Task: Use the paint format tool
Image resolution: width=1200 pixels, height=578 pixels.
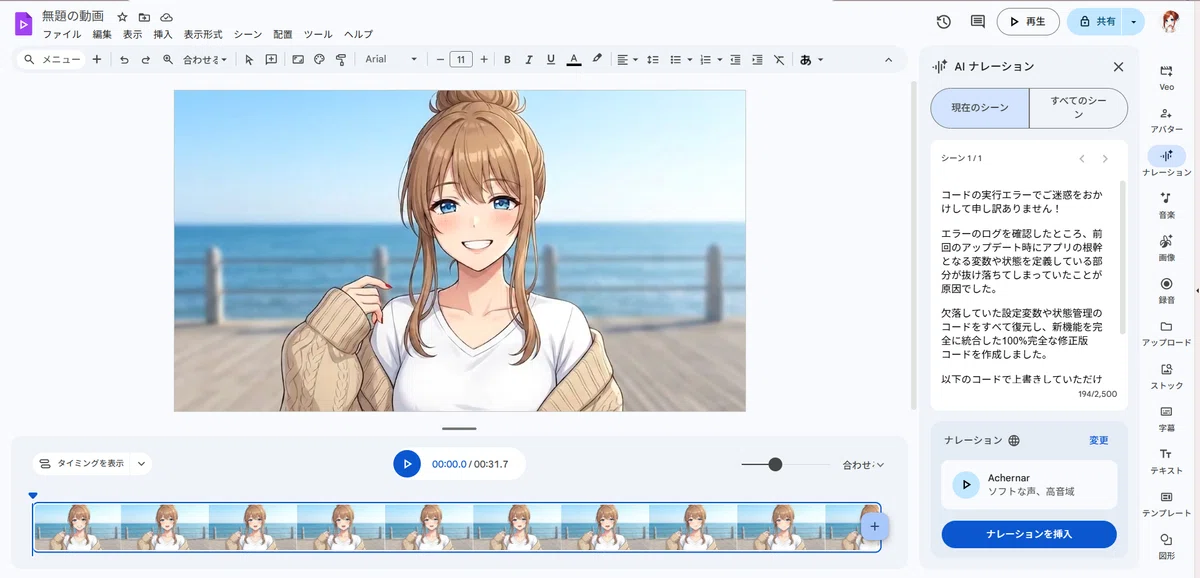Action: 341,60
